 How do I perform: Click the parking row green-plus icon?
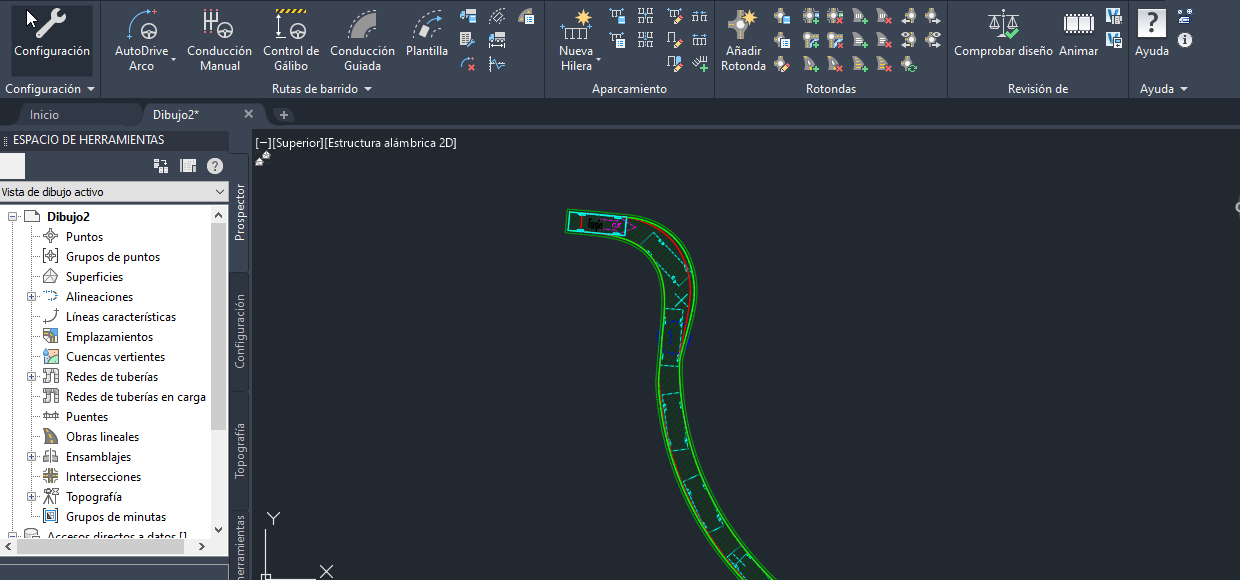[x=700, y=63]
